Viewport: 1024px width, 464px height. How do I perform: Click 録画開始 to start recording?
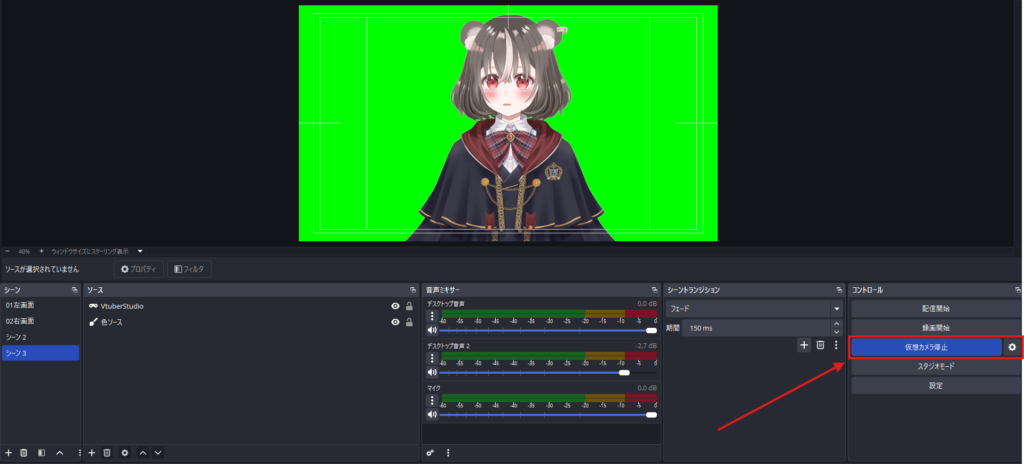click(936, 327)
